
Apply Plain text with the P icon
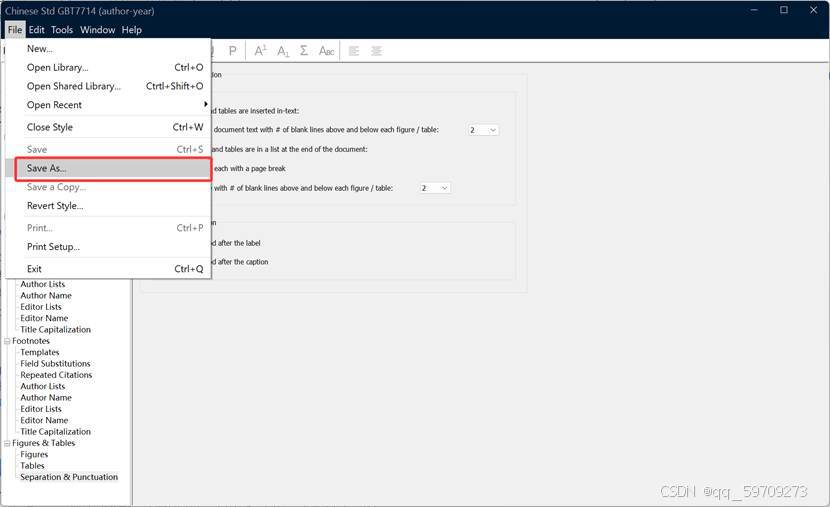(x=232, y=51)
